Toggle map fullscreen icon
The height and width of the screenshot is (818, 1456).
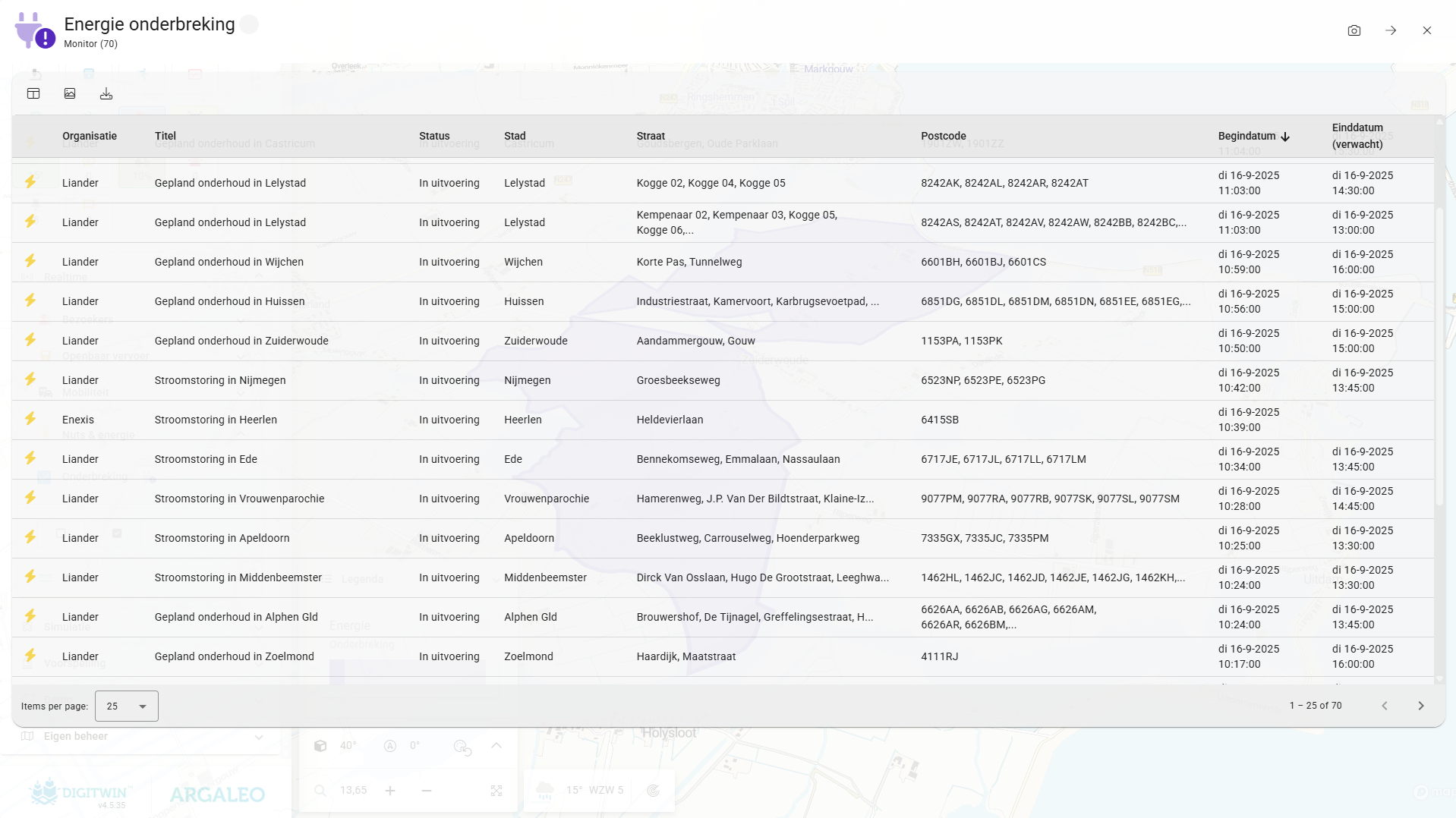[x=496, y=791]
